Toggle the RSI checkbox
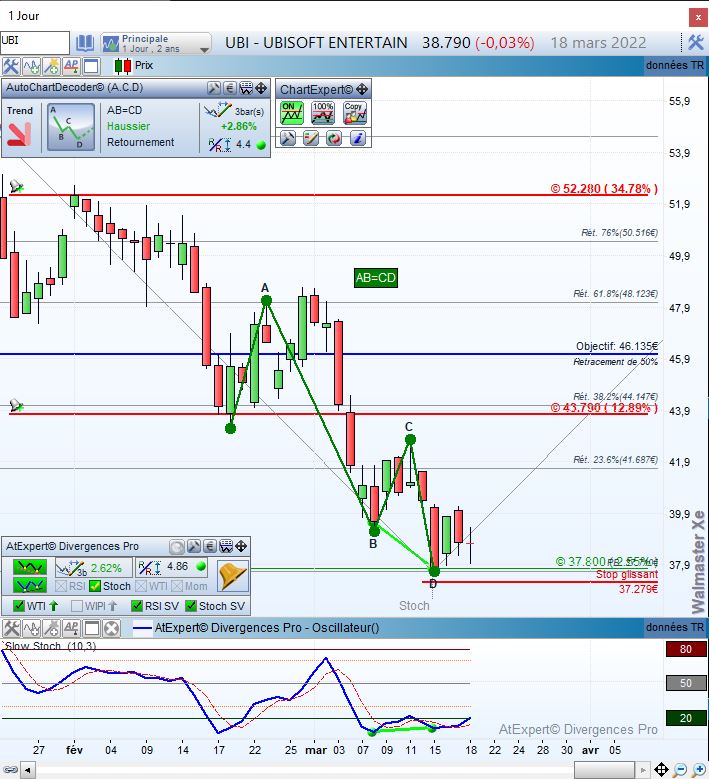 (x=61, y=586)
